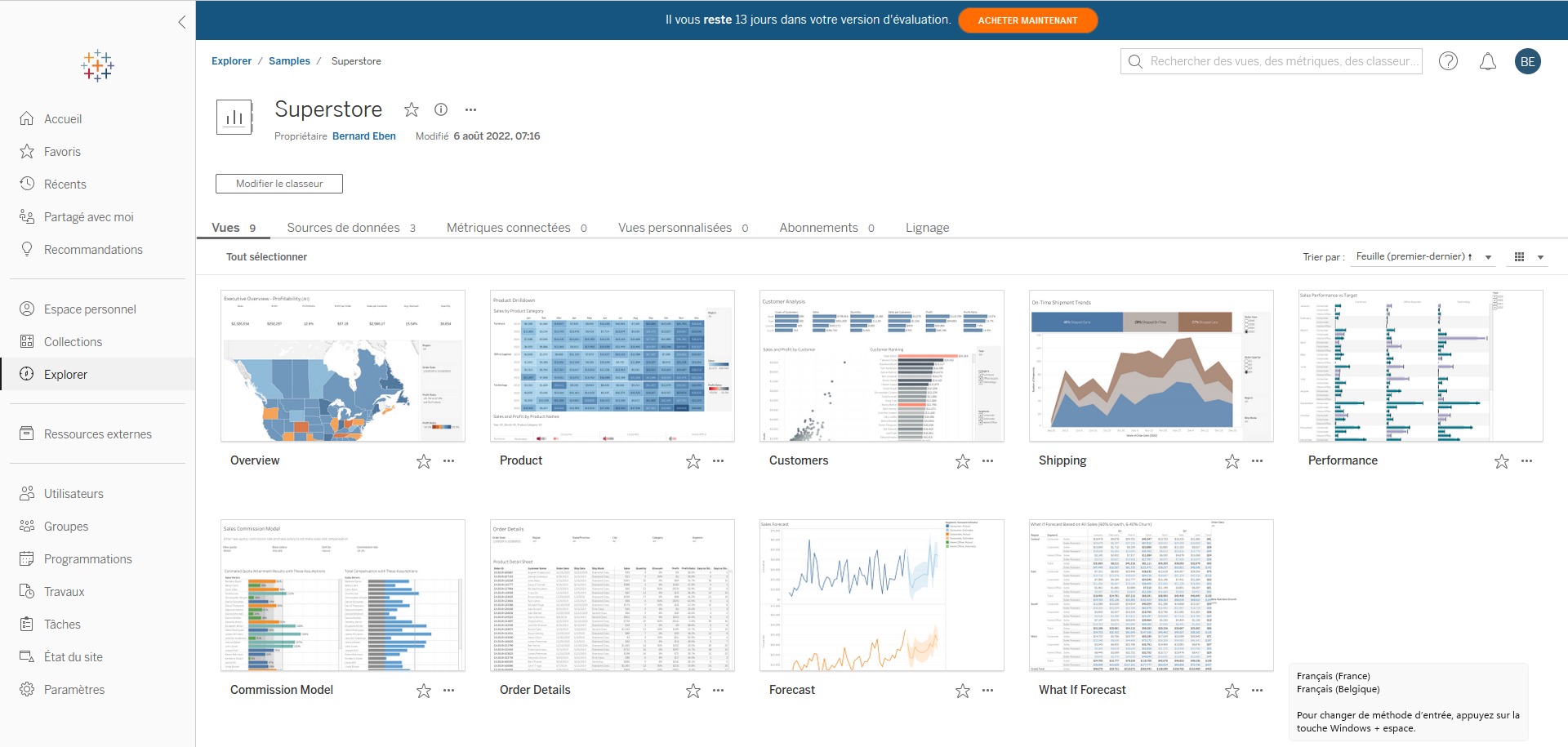The width and height of the screenshot is (1568, 747).
Task: Click the search views field
Action: (1272, 61)
